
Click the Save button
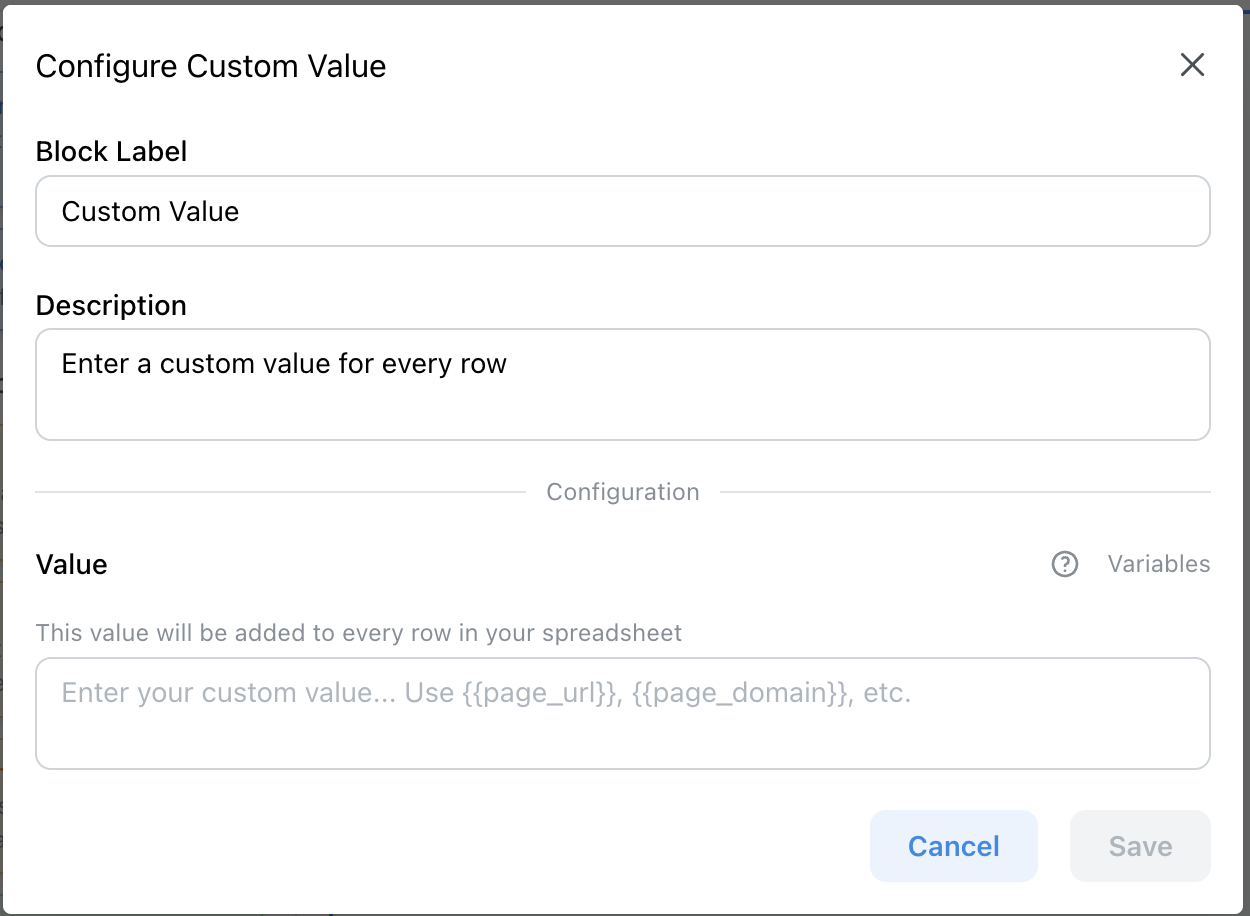(x=1140, y=846)
